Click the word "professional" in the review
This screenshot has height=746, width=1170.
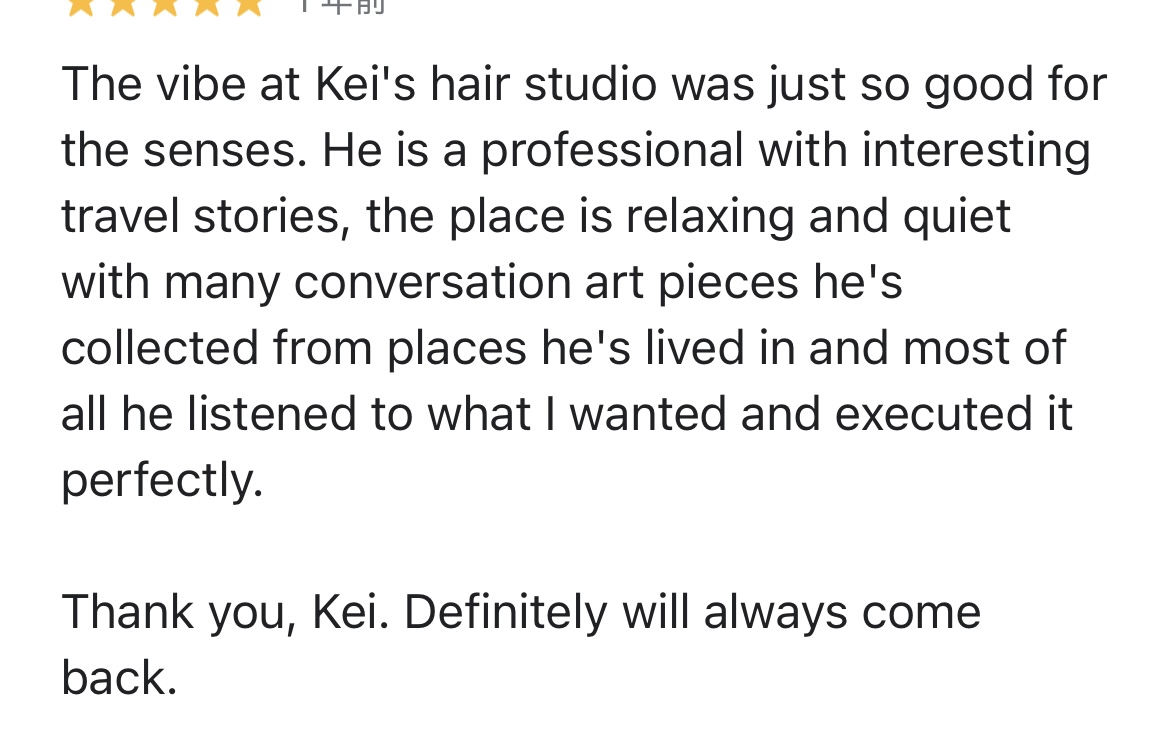pos(612,151)
